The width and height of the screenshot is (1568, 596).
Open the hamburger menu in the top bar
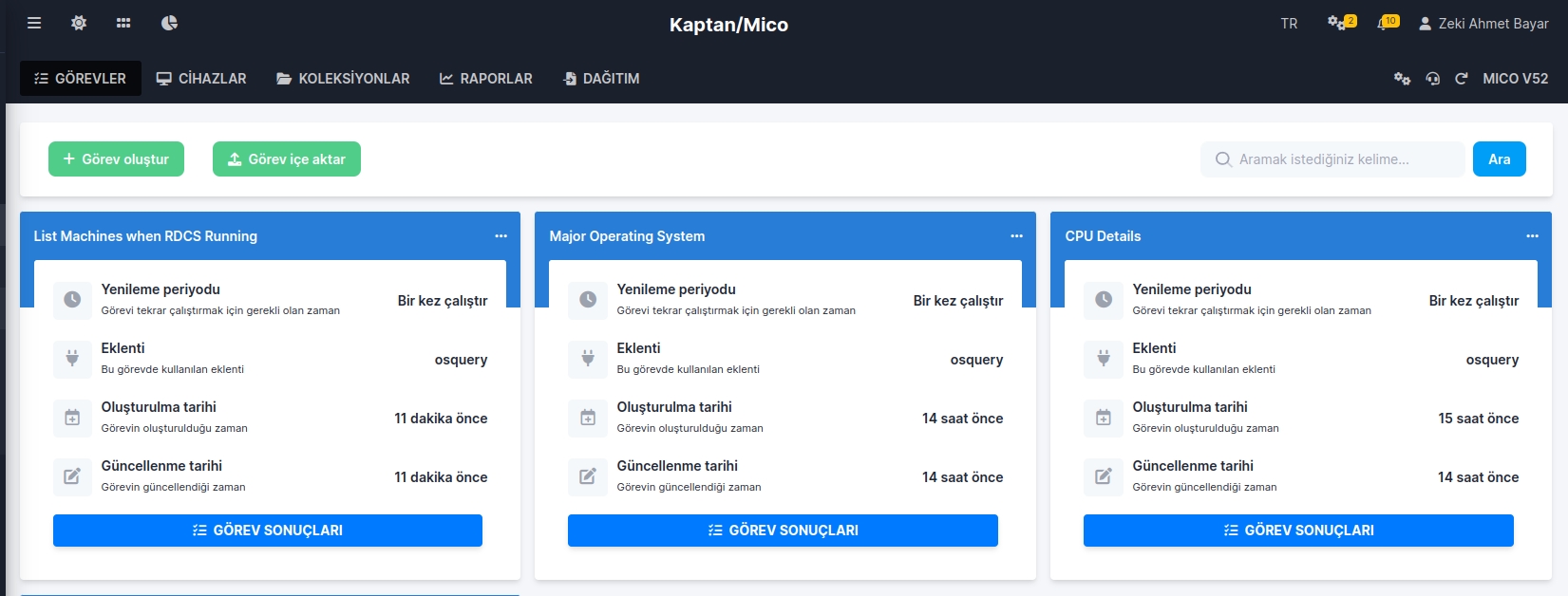point(34,23)
